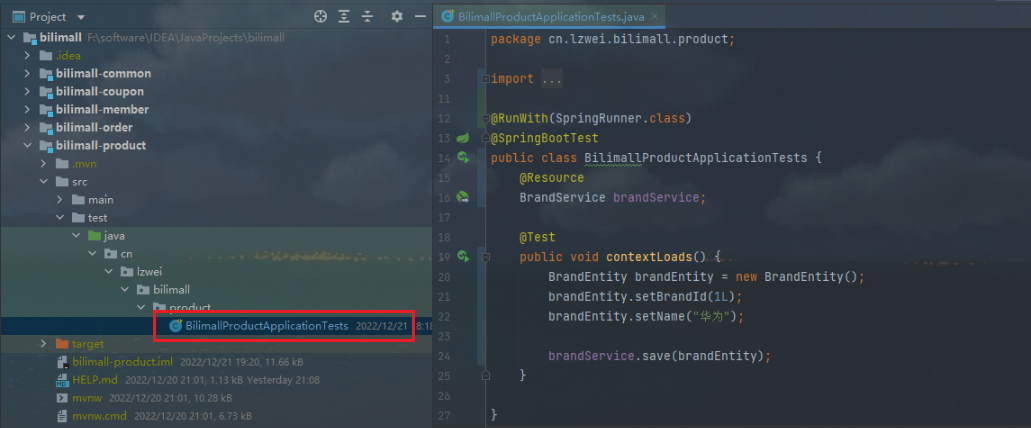This screenshot has height=428, width=1031.
Task: Click the @SpringBootTest annotation on line 13
Action: point(545,138)
